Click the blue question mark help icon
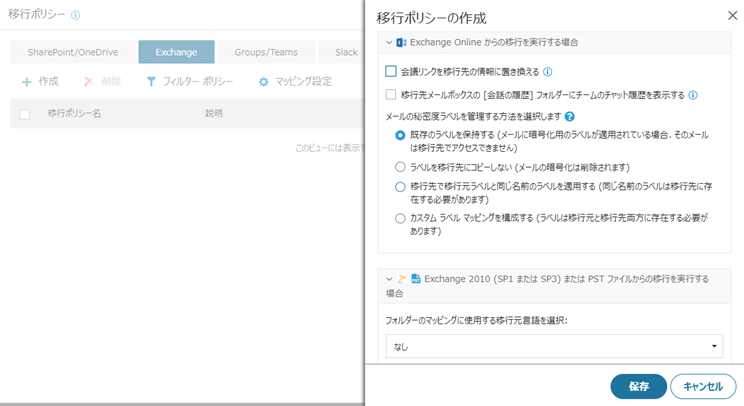The height and width of the screenshot is (406, 744). (570, 116)
